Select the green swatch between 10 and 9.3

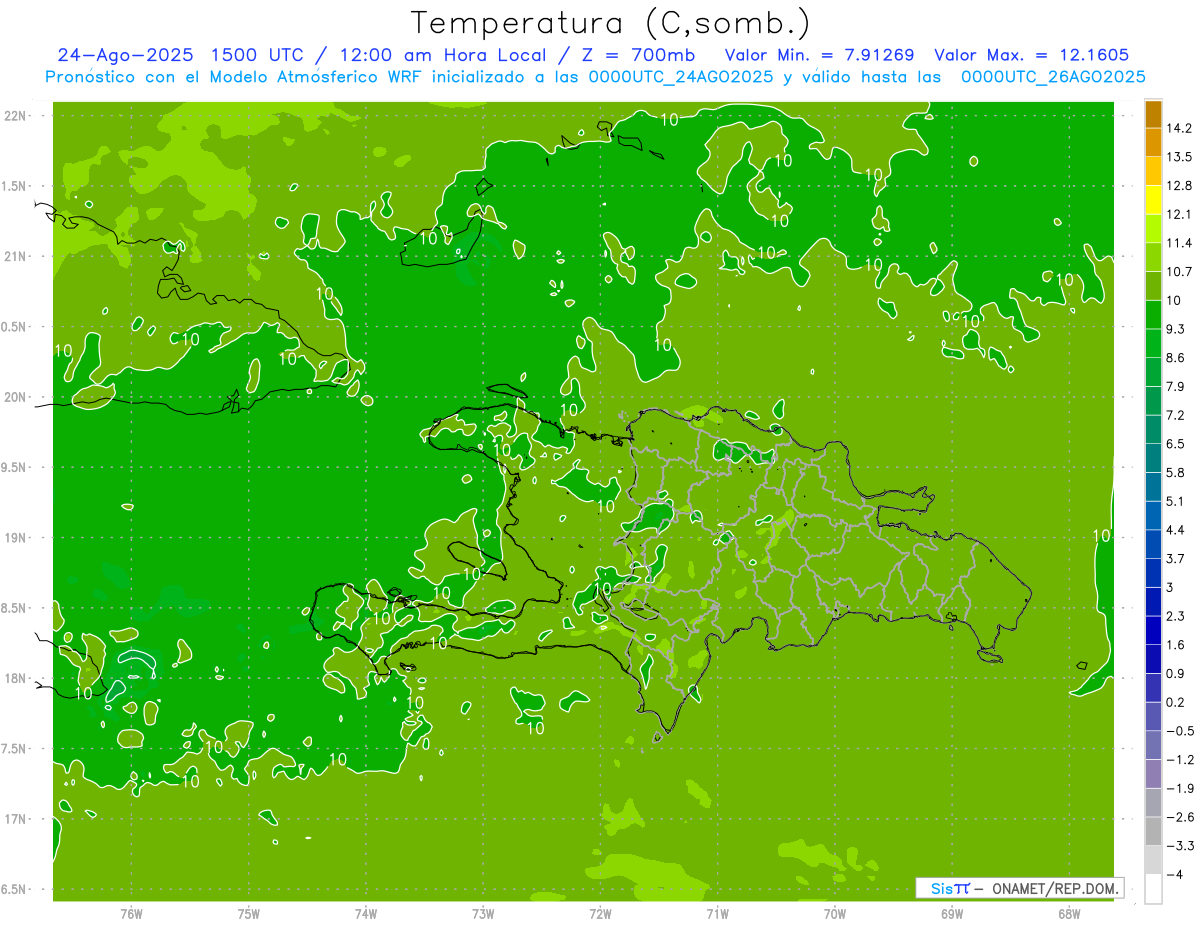click(x=1153, y=315)
